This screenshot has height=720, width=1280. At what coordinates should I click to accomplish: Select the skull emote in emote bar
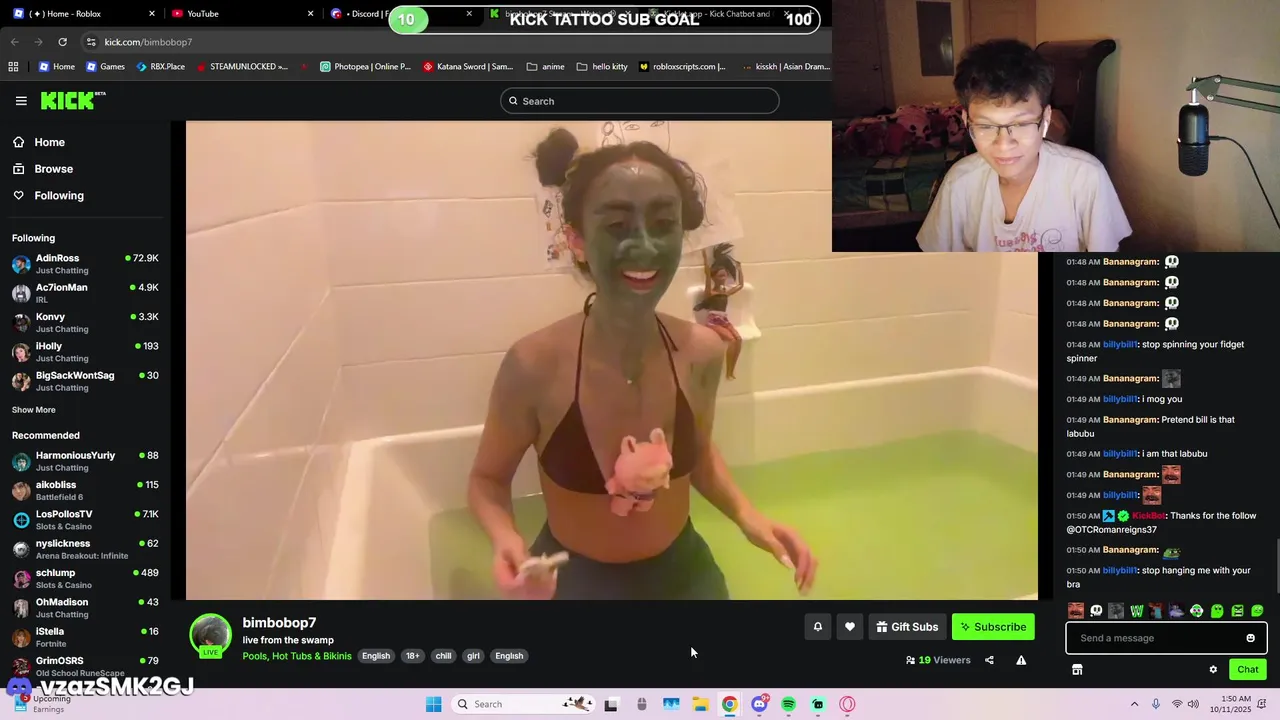1096,611
